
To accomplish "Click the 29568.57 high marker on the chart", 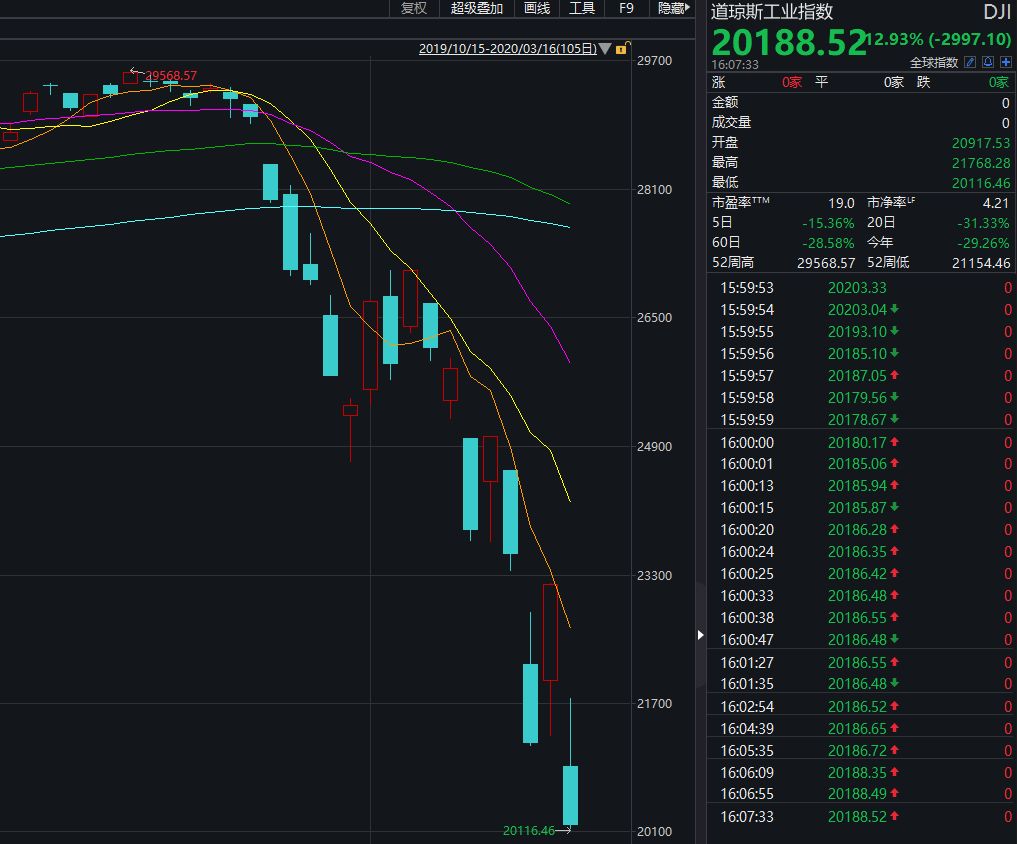I will pos(171,76).
